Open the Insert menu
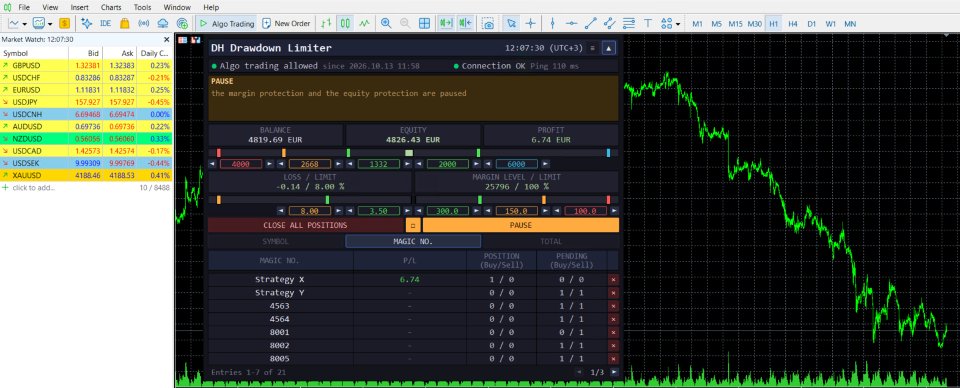Image resolution: width=960 pixels, height=388 pixels. [x=79, y=7]
